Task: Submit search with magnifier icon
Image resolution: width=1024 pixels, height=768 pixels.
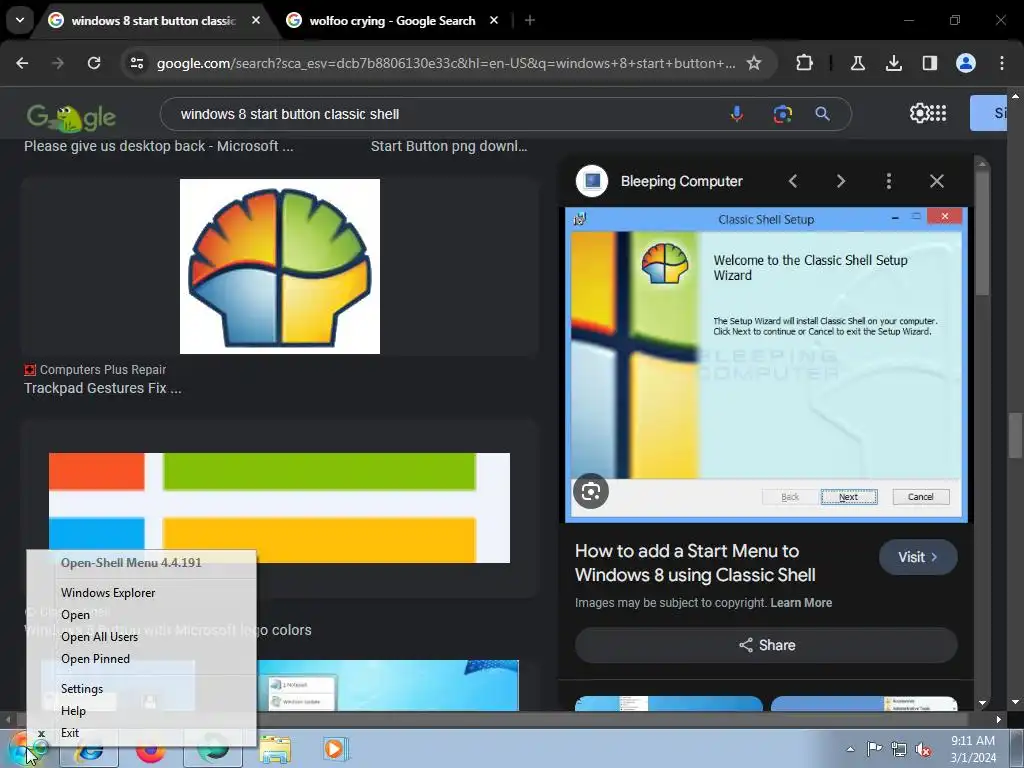Action: point(823,114)
